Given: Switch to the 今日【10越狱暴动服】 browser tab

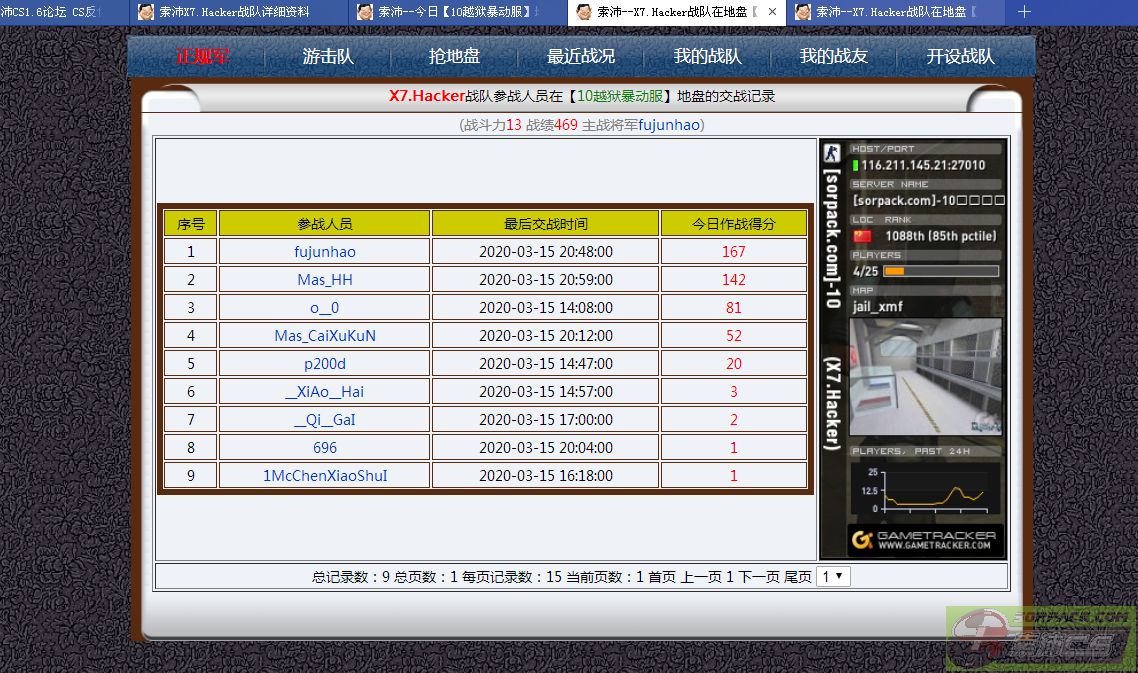Looking at the screenshot, I should 456,12.
